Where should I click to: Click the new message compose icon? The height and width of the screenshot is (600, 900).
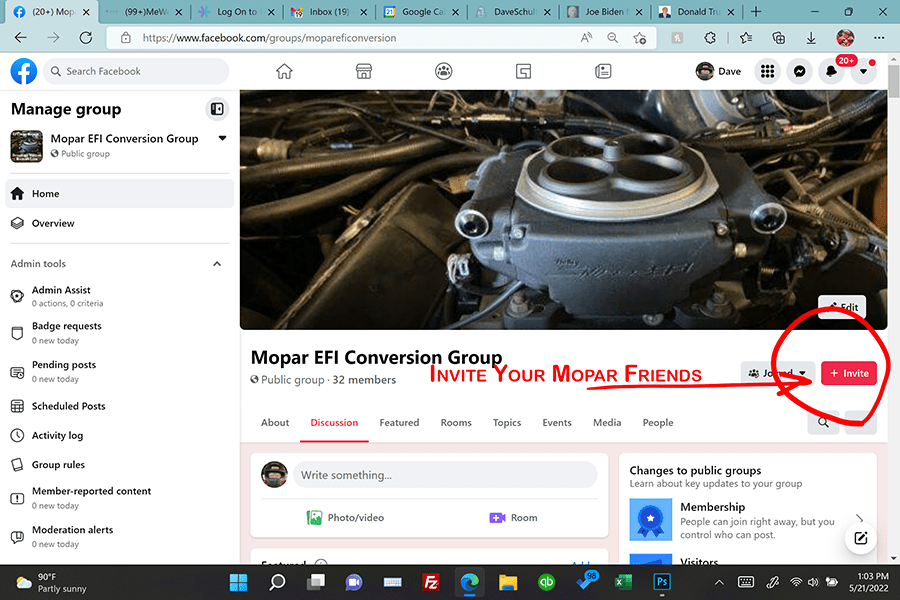pos(860,538)
